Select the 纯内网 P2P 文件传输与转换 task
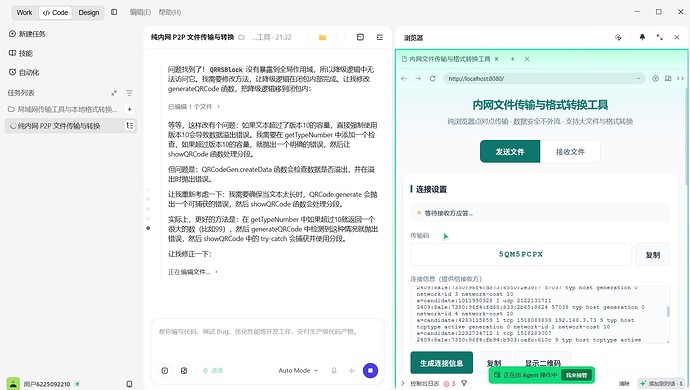The width and height of the screenshot is (690, 390). [x=59, y=126]
